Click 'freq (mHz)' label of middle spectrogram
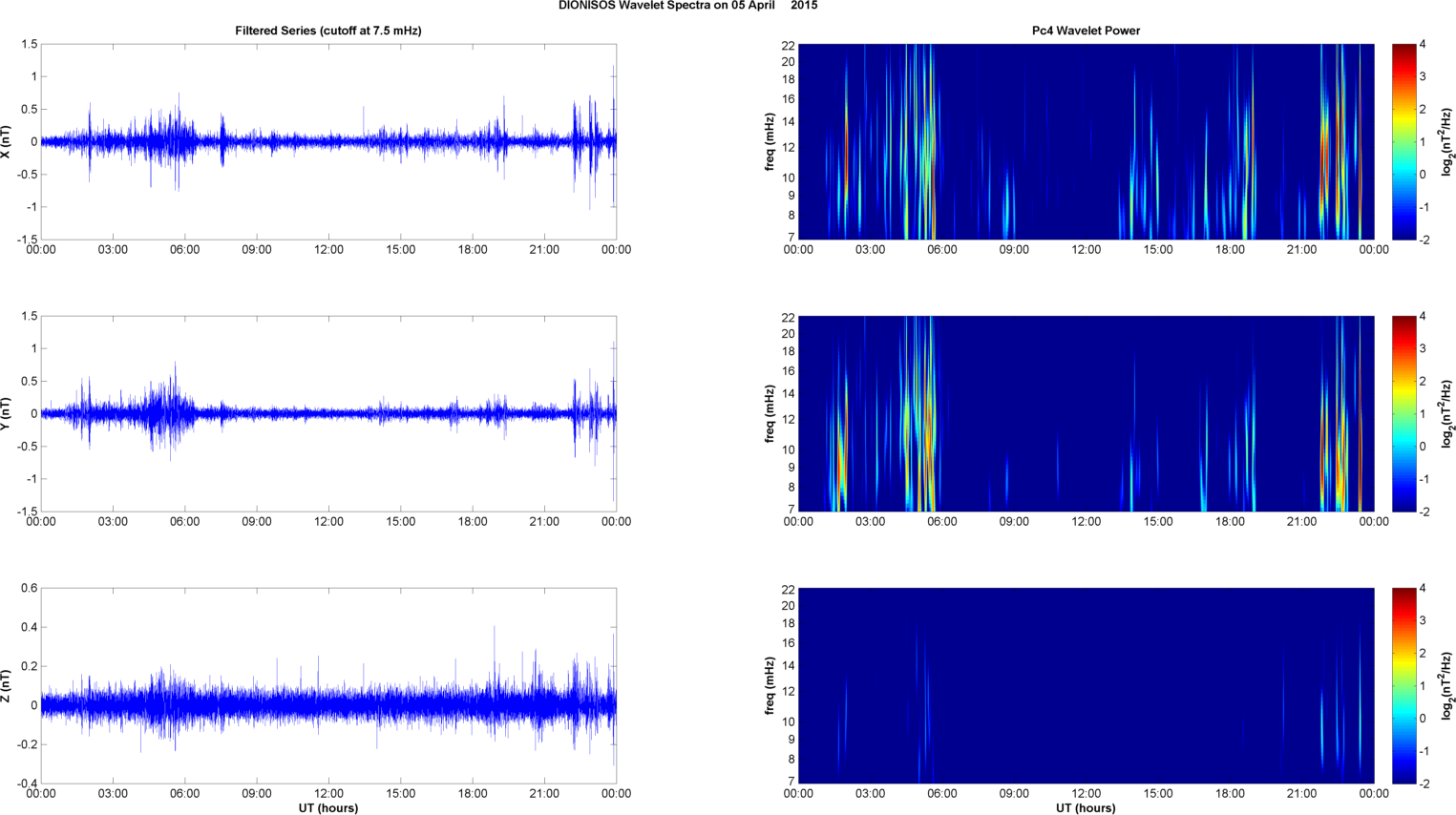 point(770,413)
